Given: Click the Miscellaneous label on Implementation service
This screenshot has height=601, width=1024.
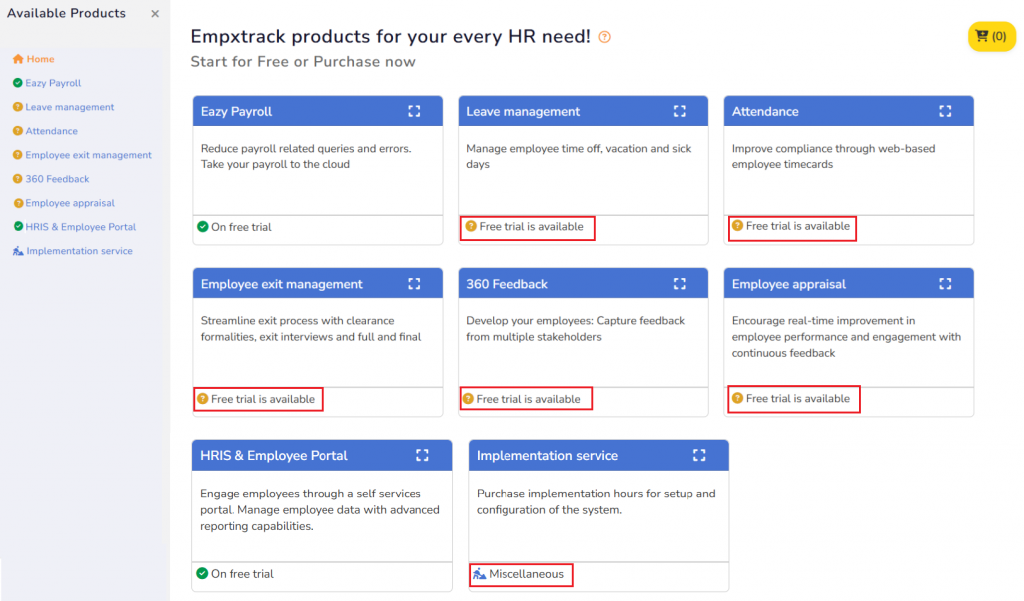Looking at the screenshot, I should point(526,574).
